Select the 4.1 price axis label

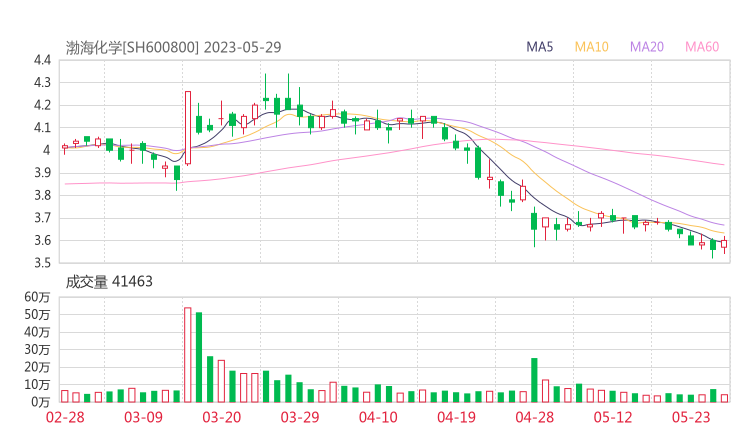42,127
